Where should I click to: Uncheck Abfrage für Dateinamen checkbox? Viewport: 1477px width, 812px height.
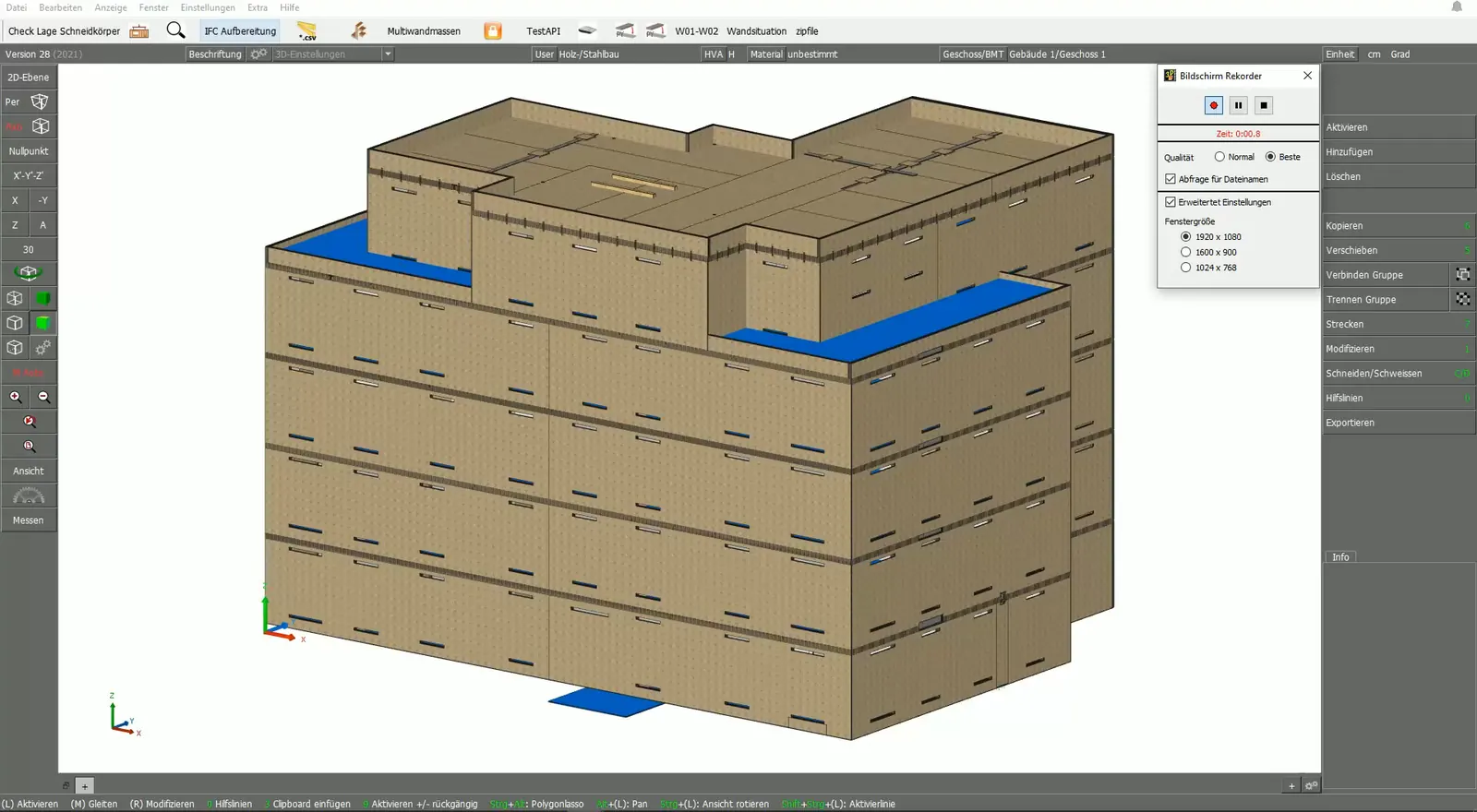click(x=1171, y=179)
